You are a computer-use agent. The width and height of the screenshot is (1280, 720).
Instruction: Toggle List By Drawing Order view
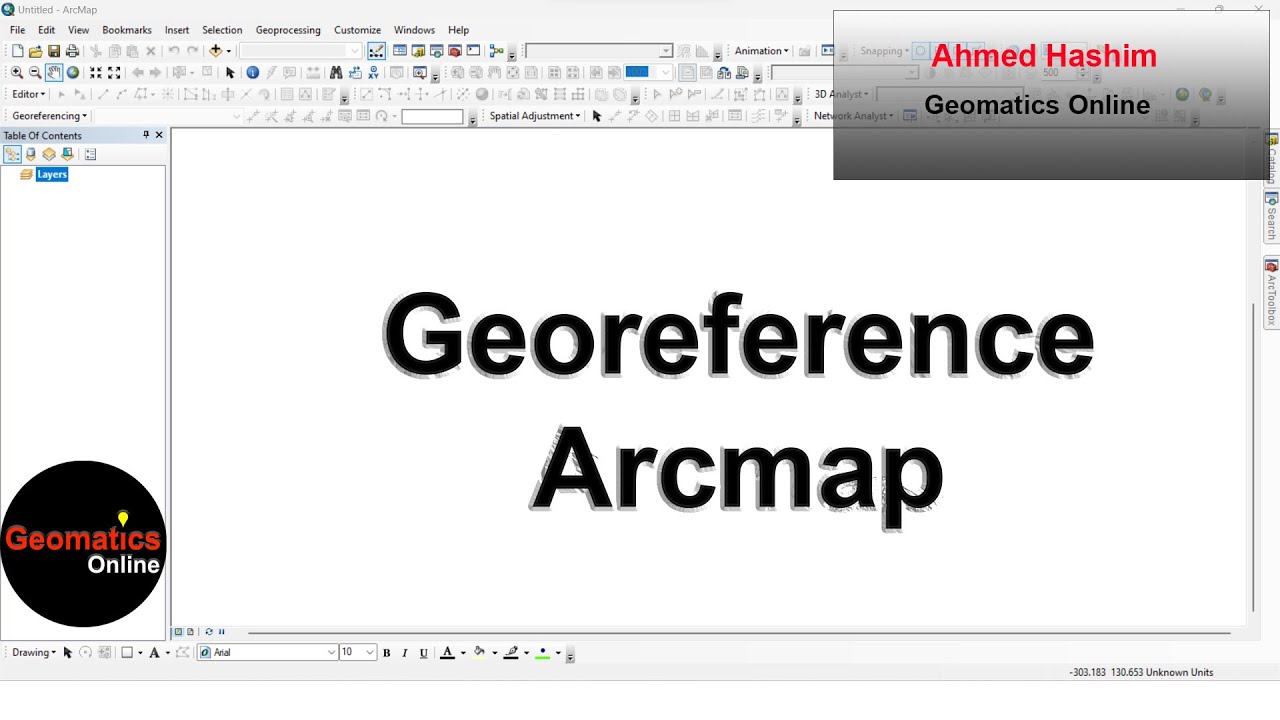13,154
